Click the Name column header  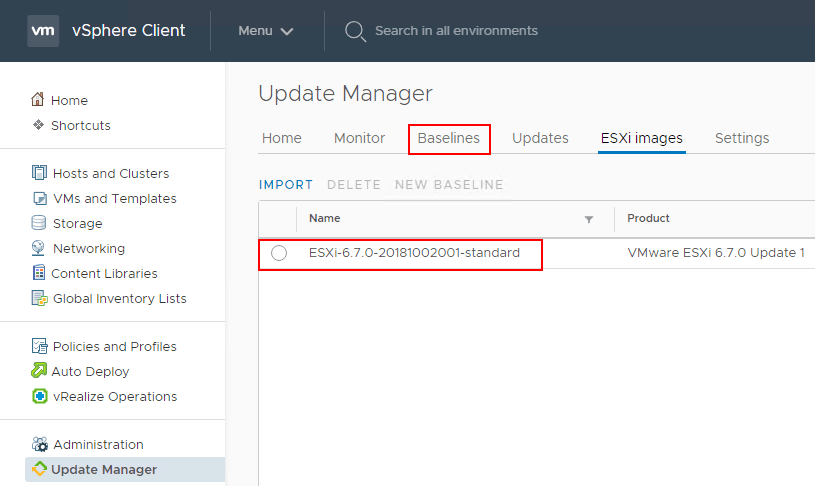[325, 218]
